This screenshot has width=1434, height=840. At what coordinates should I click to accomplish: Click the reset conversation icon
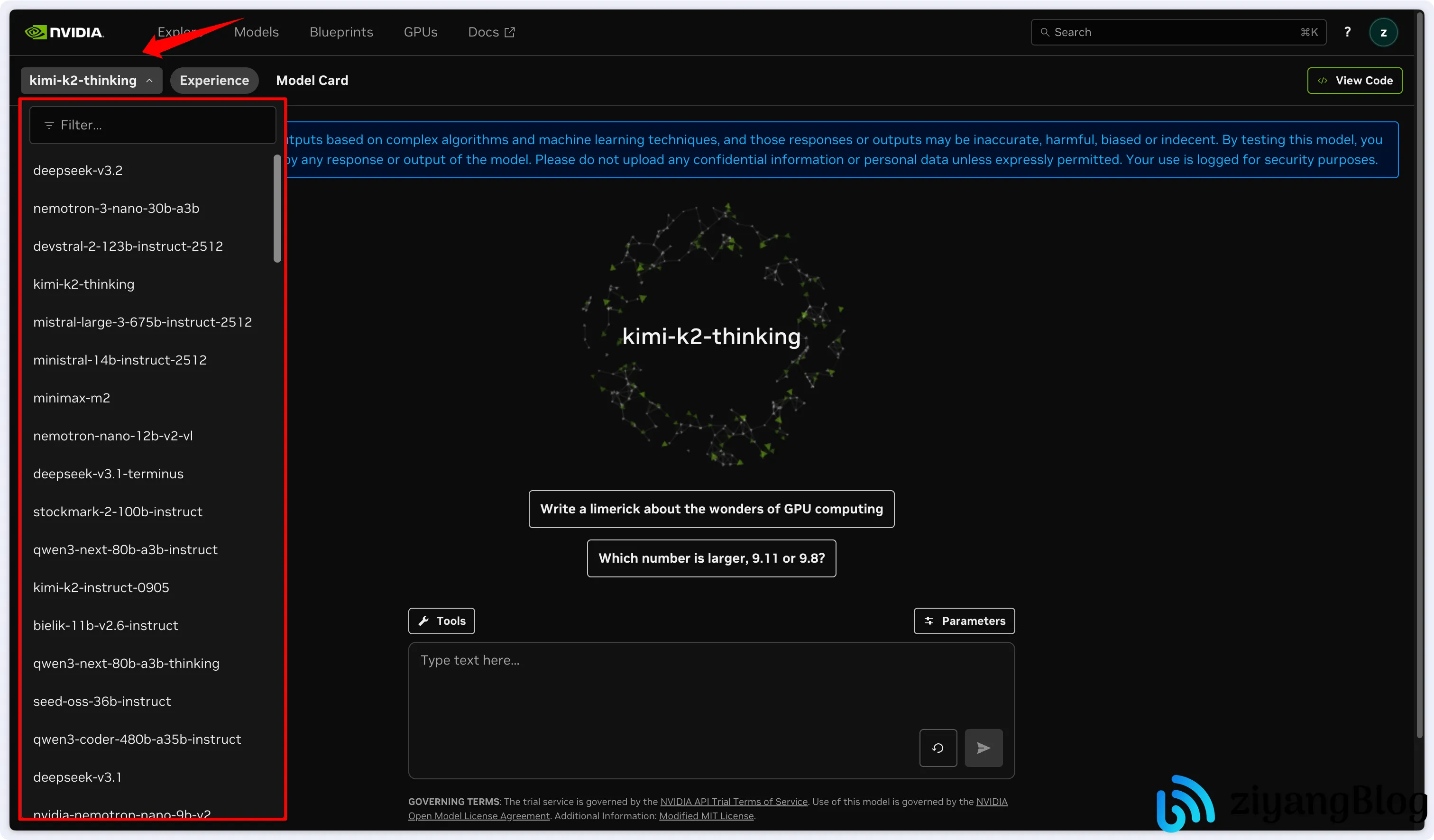[938, 748]
